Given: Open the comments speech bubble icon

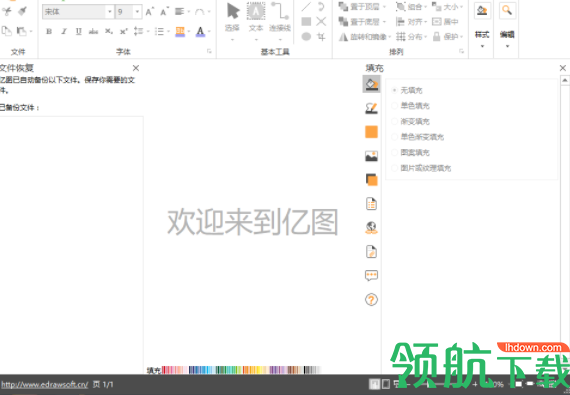Looking at the screenshot, I should tap(371, 275).
